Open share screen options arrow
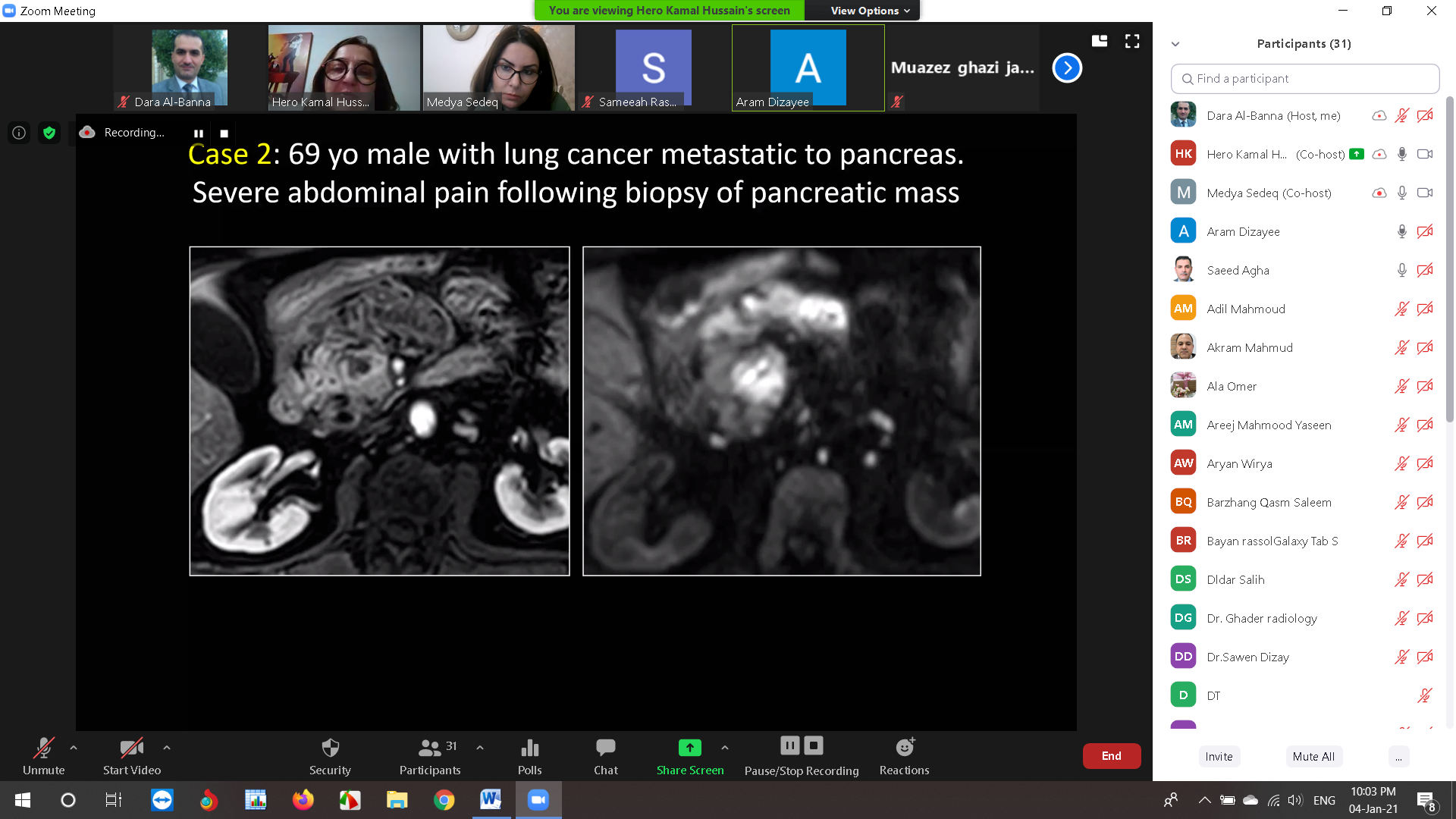The width and height of the screenshot is (1456, 819). click(725, 748)
